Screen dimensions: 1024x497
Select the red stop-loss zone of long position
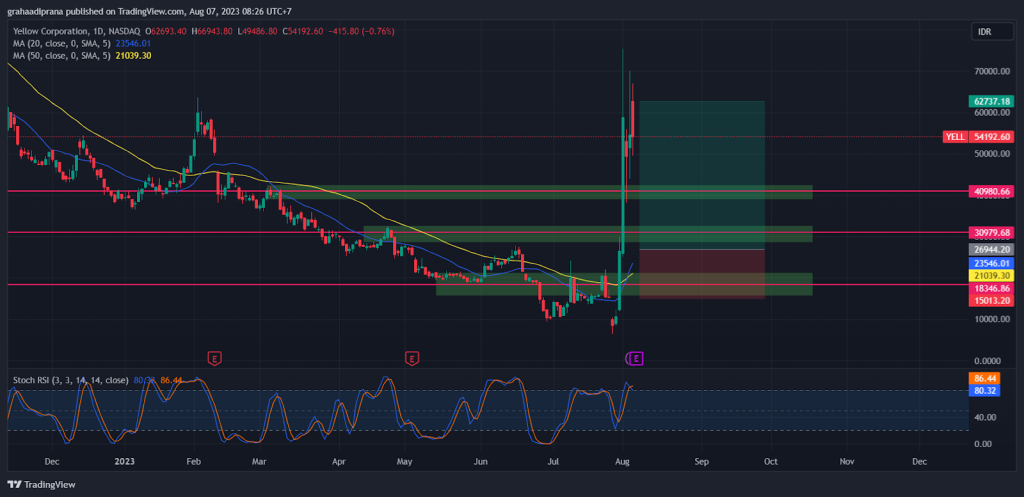tap(701, 274)
